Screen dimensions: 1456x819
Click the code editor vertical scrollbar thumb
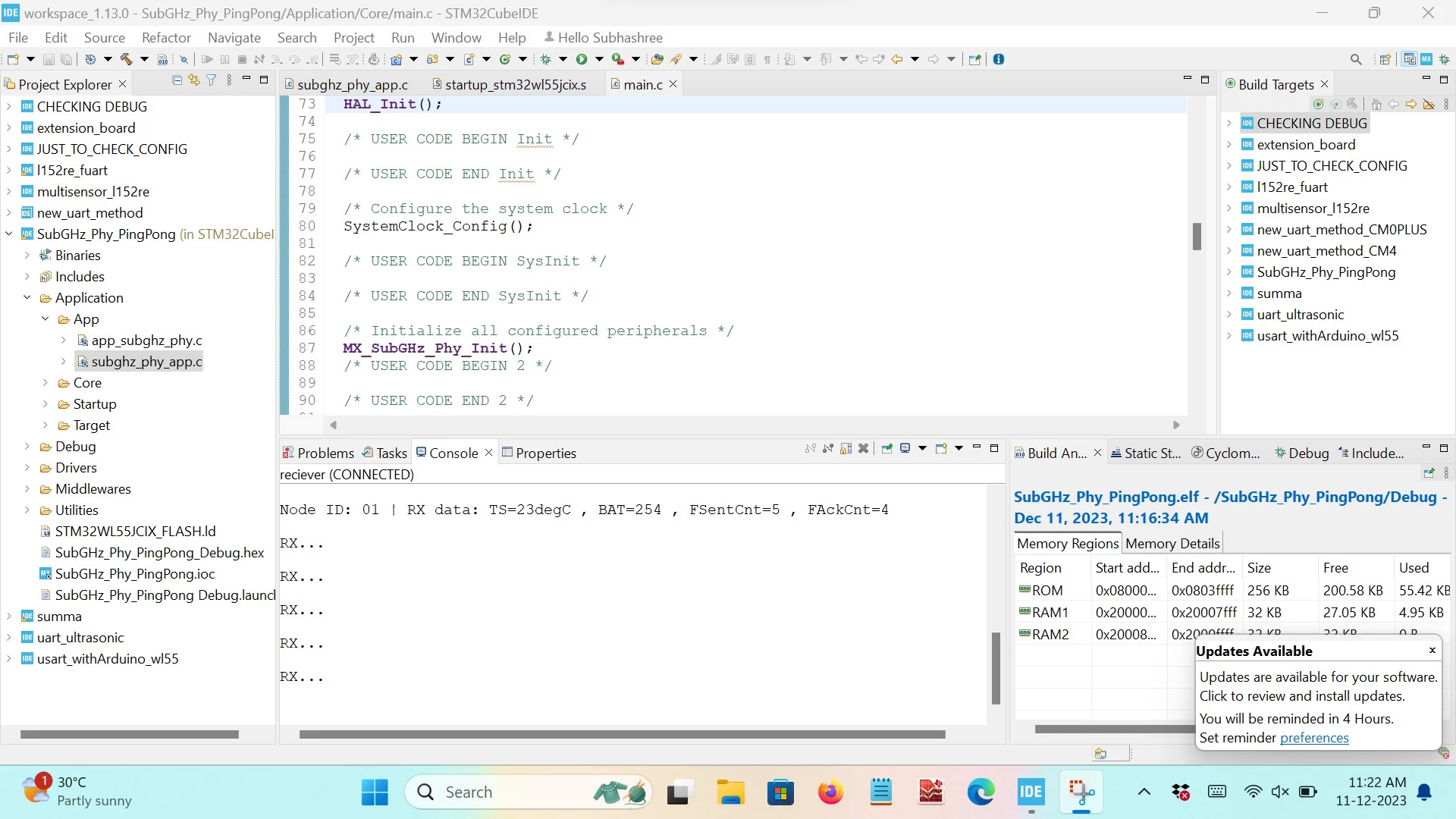click(x=1197, y=237)
